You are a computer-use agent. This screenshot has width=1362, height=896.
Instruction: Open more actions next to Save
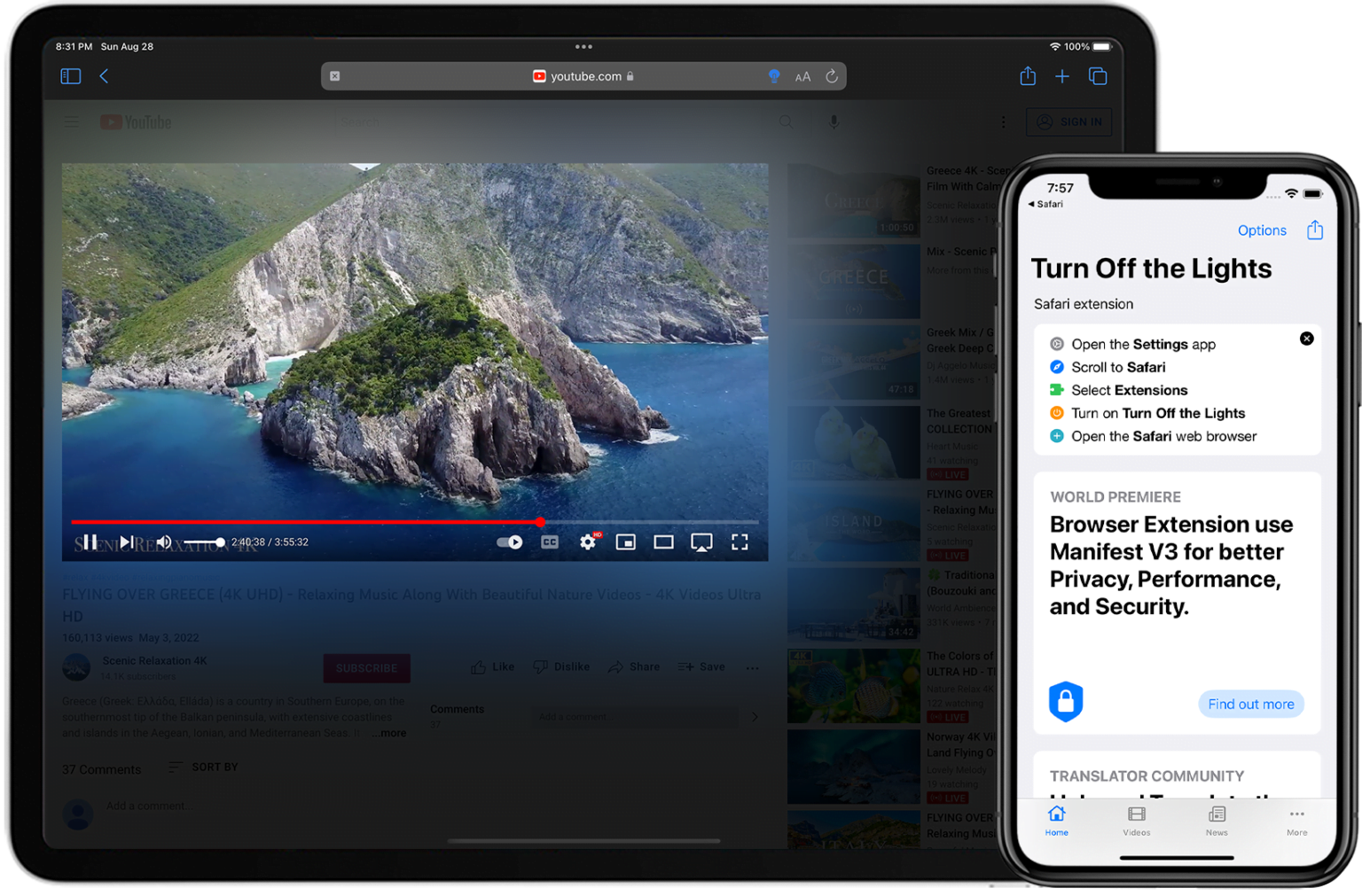(x=752, y=667)
